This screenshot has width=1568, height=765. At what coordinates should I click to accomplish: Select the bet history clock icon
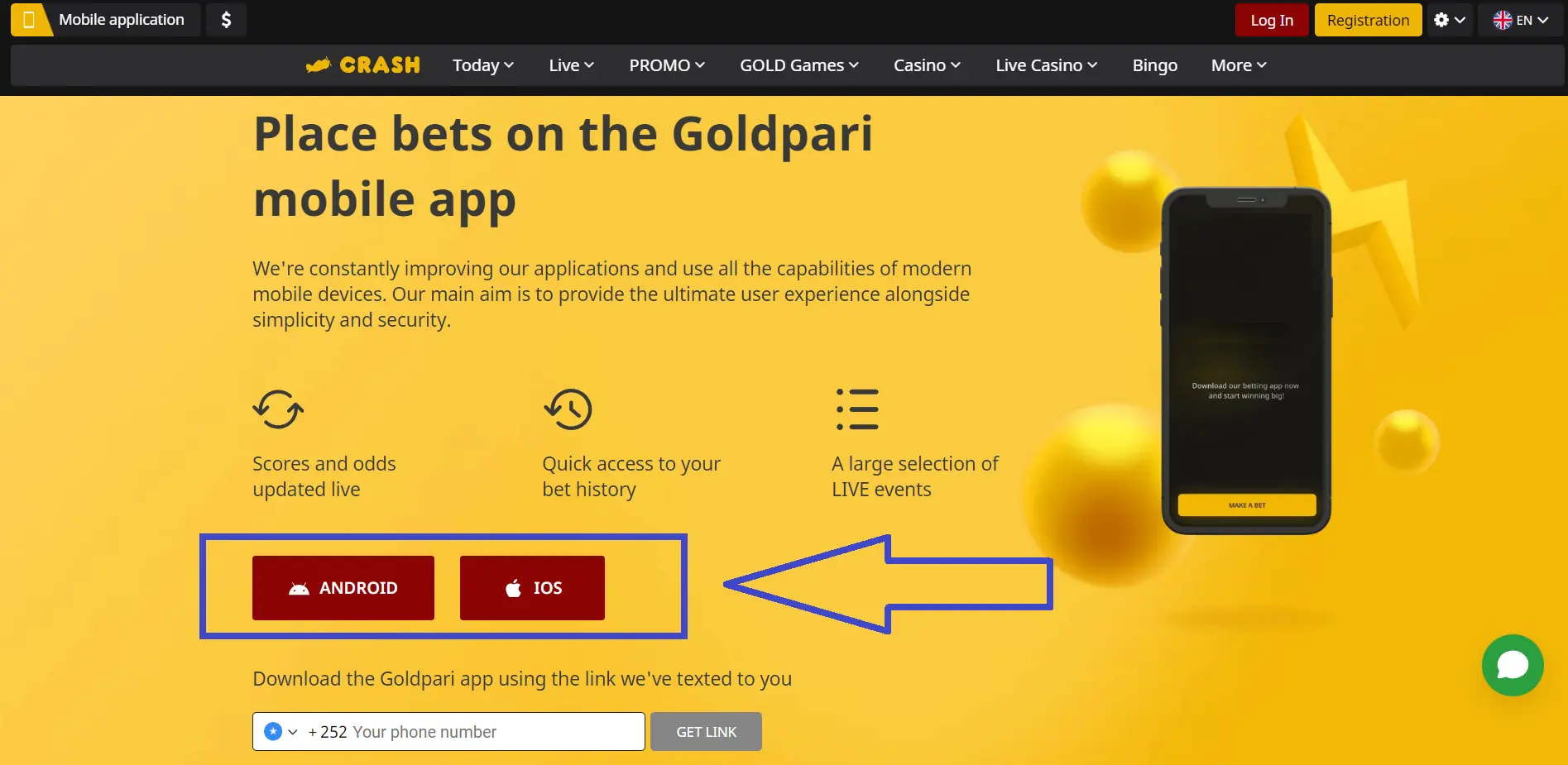click(568, 409)
